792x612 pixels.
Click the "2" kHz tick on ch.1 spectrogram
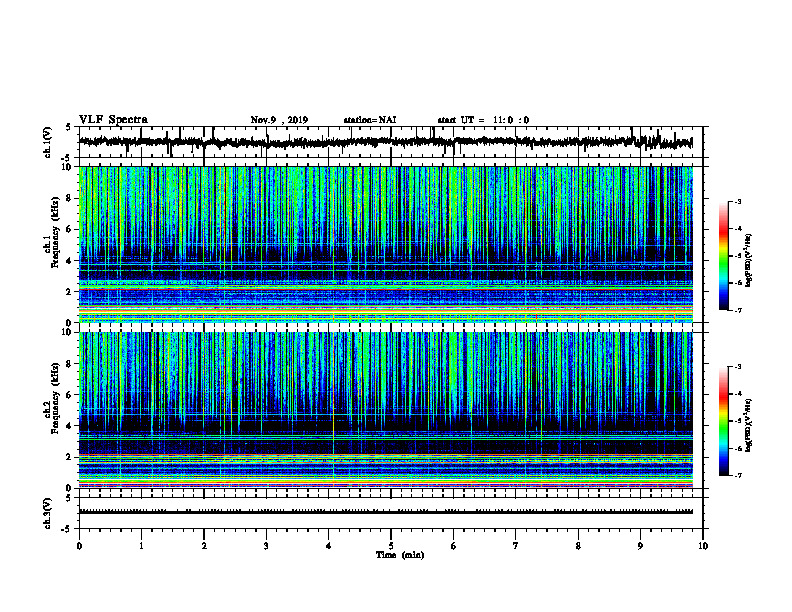(x=70, y=292)
